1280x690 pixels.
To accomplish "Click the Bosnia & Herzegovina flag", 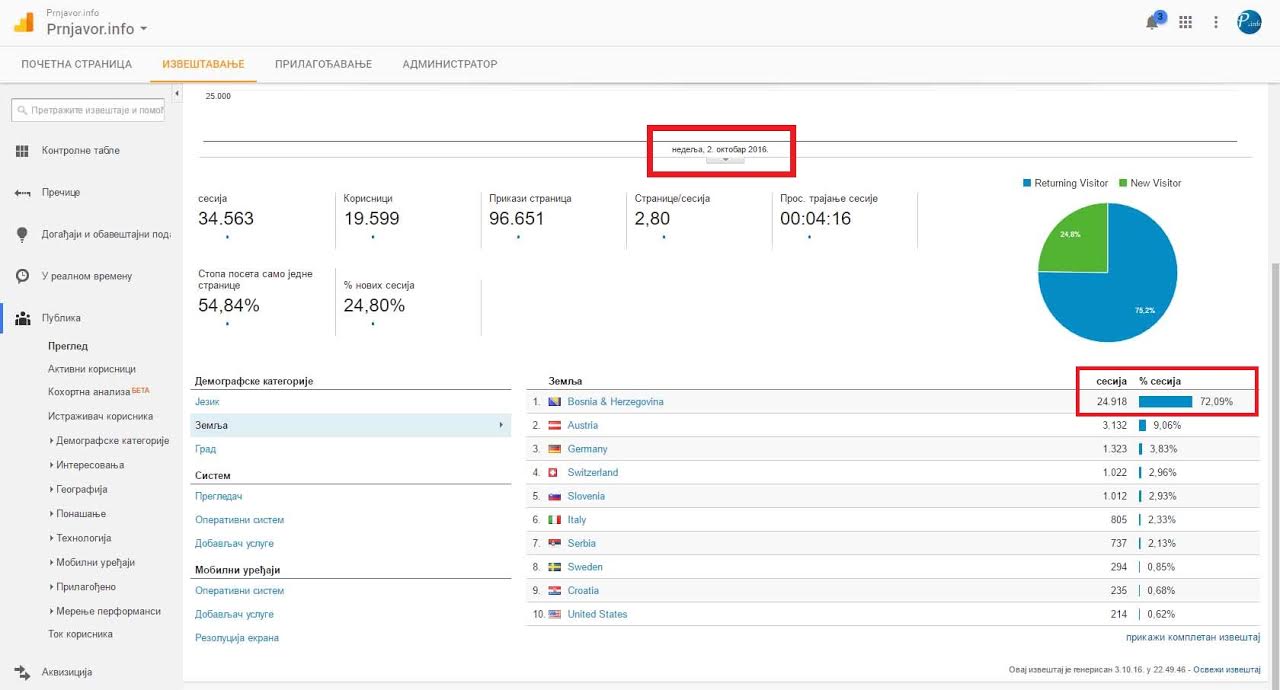I will (554, 402).
